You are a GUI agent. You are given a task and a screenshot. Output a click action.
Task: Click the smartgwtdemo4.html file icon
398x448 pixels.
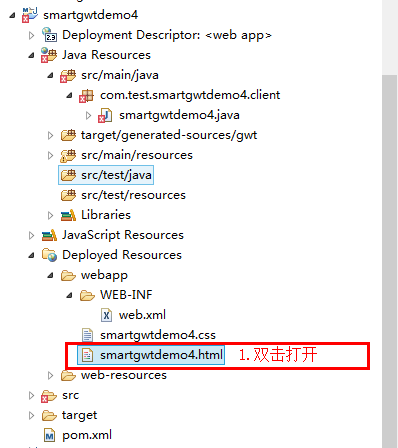[87, 355]
